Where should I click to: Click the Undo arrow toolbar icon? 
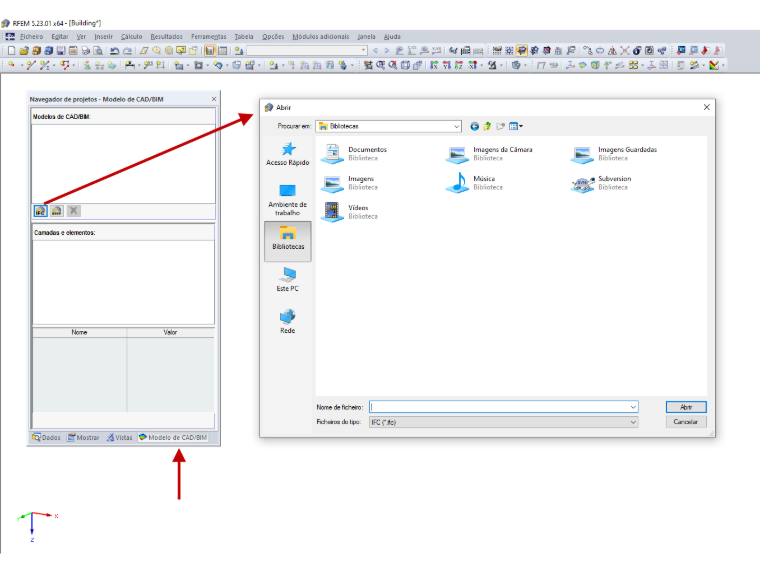[x=114, y=50]
